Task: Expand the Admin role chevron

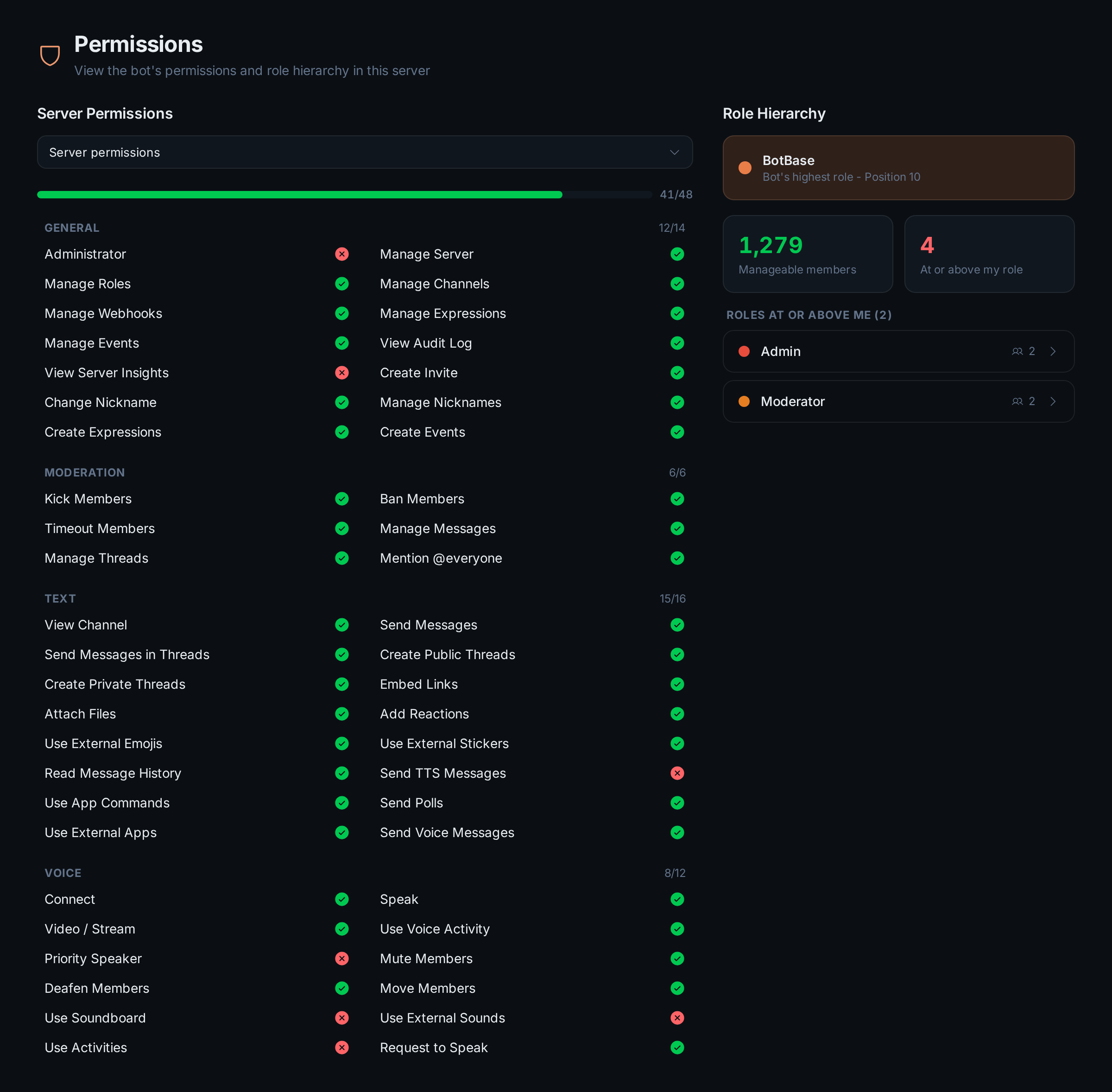Action: point(1052,352)
